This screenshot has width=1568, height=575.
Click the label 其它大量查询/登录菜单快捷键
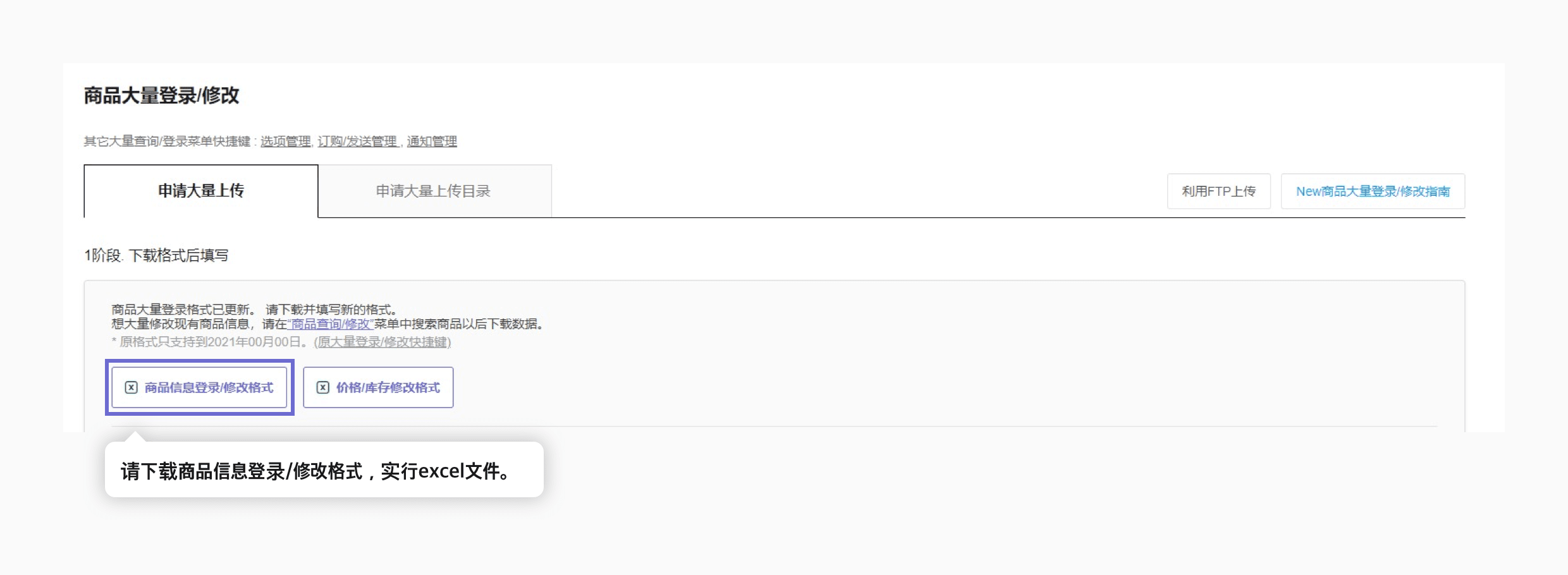pyautogui.click(x=168, y=142)
